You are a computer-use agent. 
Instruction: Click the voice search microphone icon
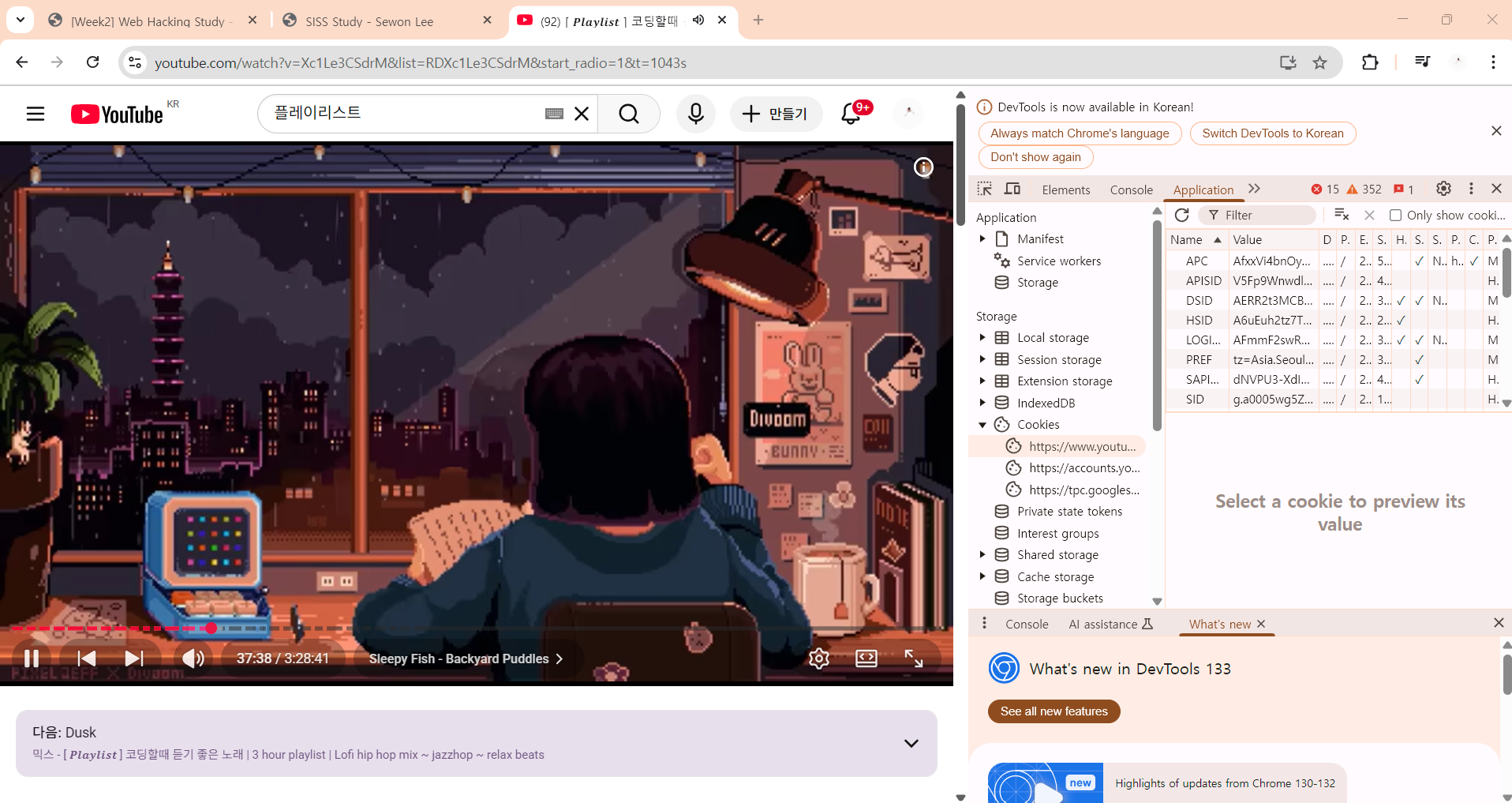click(x=695, y=114)
